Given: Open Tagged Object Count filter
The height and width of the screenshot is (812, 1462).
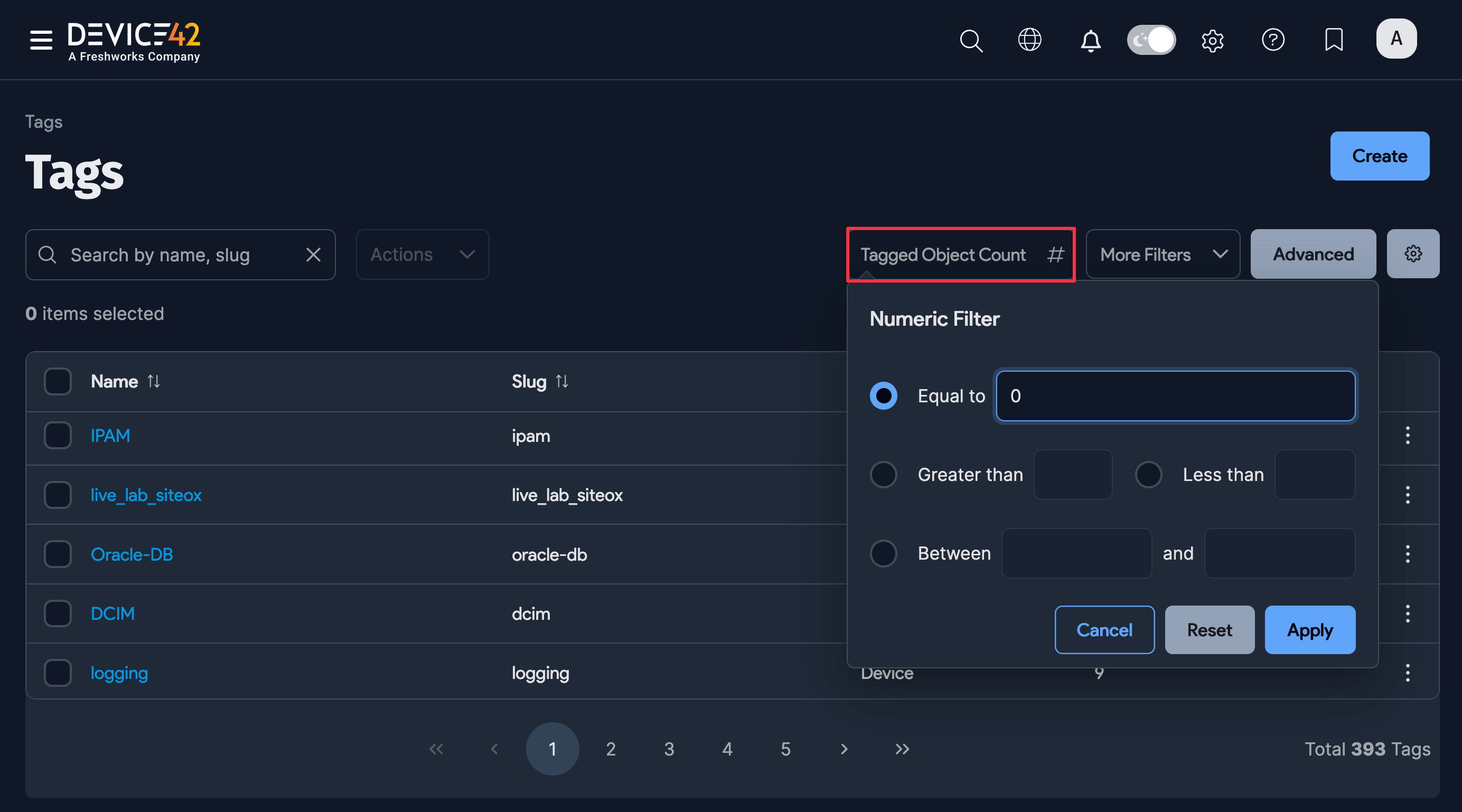Looking at the screenshot, I should coord(961,254).
